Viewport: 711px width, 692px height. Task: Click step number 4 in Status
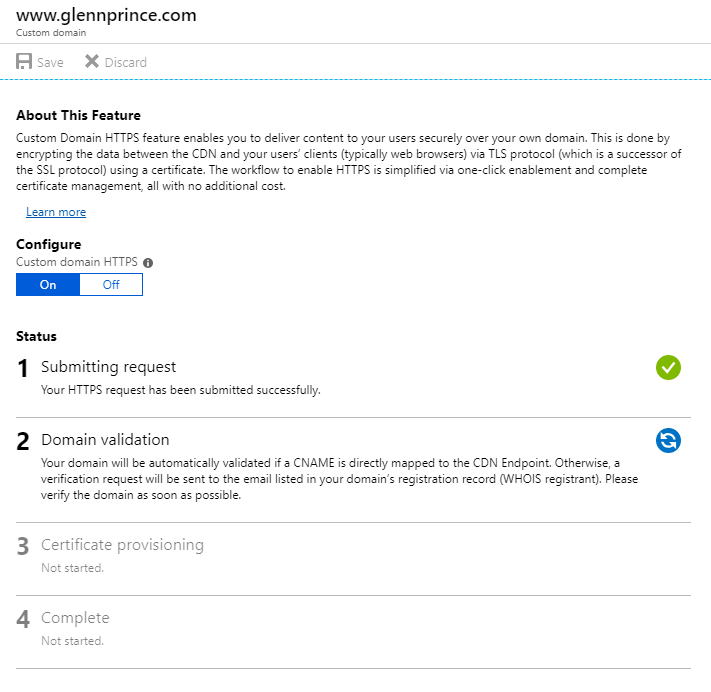[23, 620]
